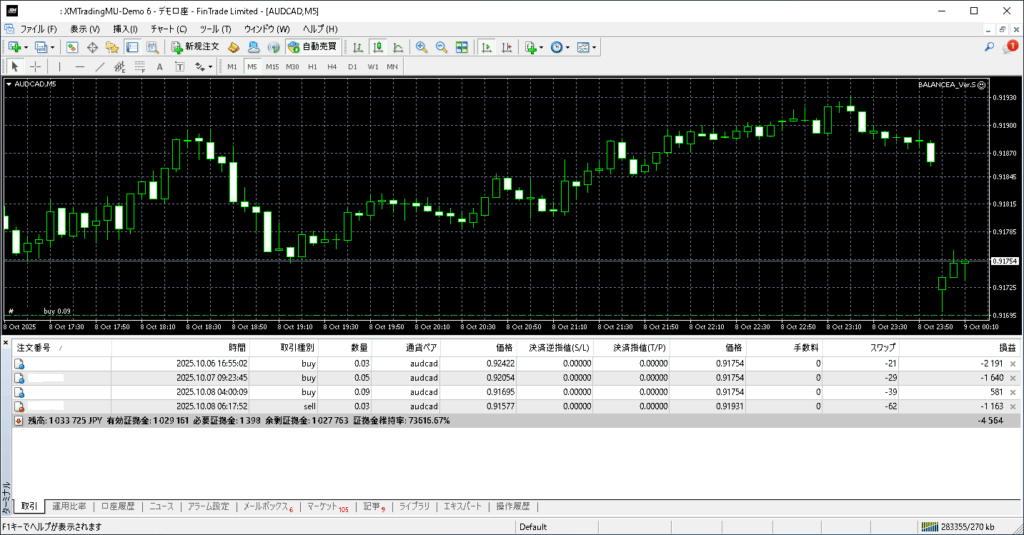
Task: Pick the text label tool (A)
Action: [x=160, y=67]
